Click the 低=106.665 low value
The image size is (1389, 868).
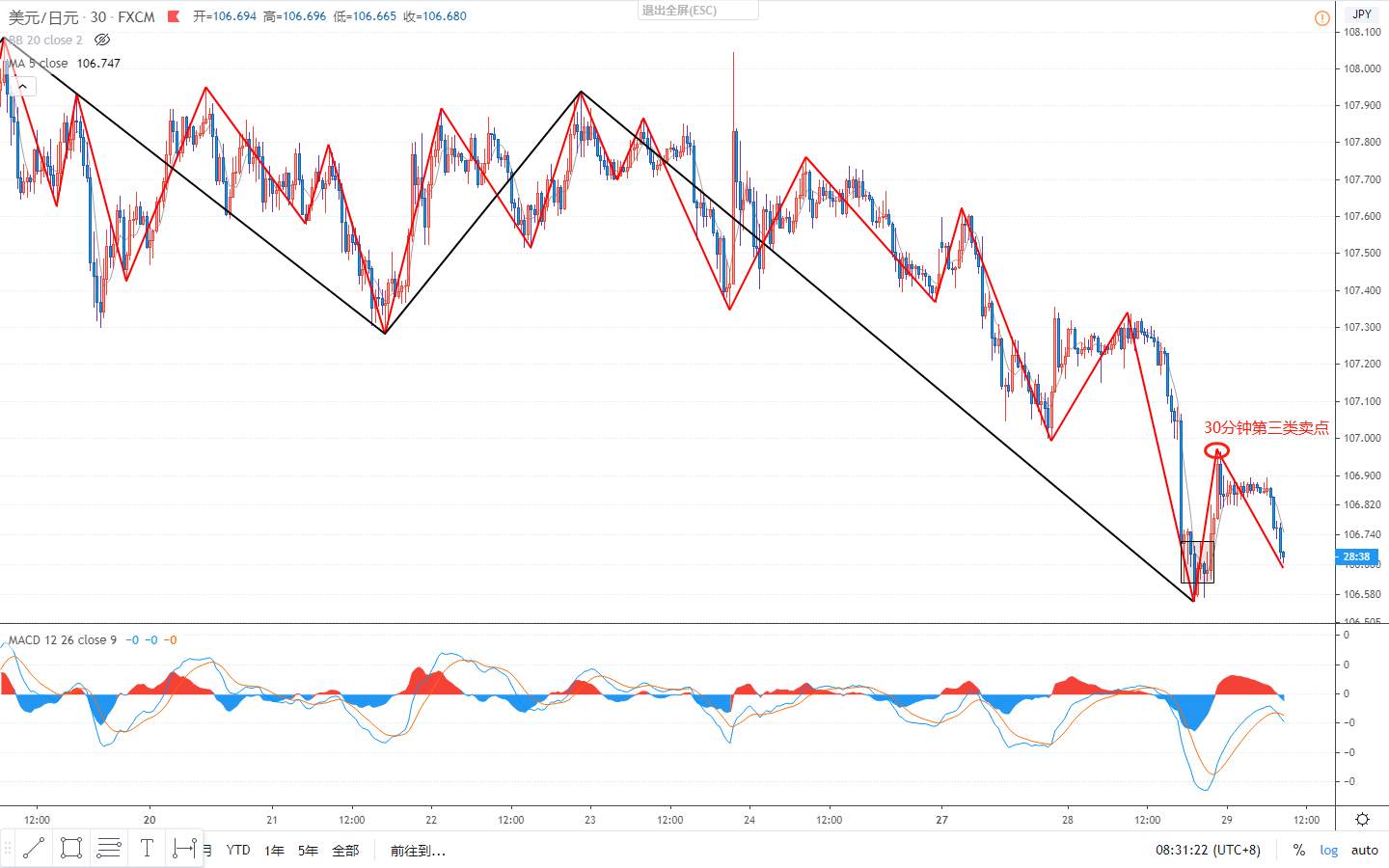[365, 16]
